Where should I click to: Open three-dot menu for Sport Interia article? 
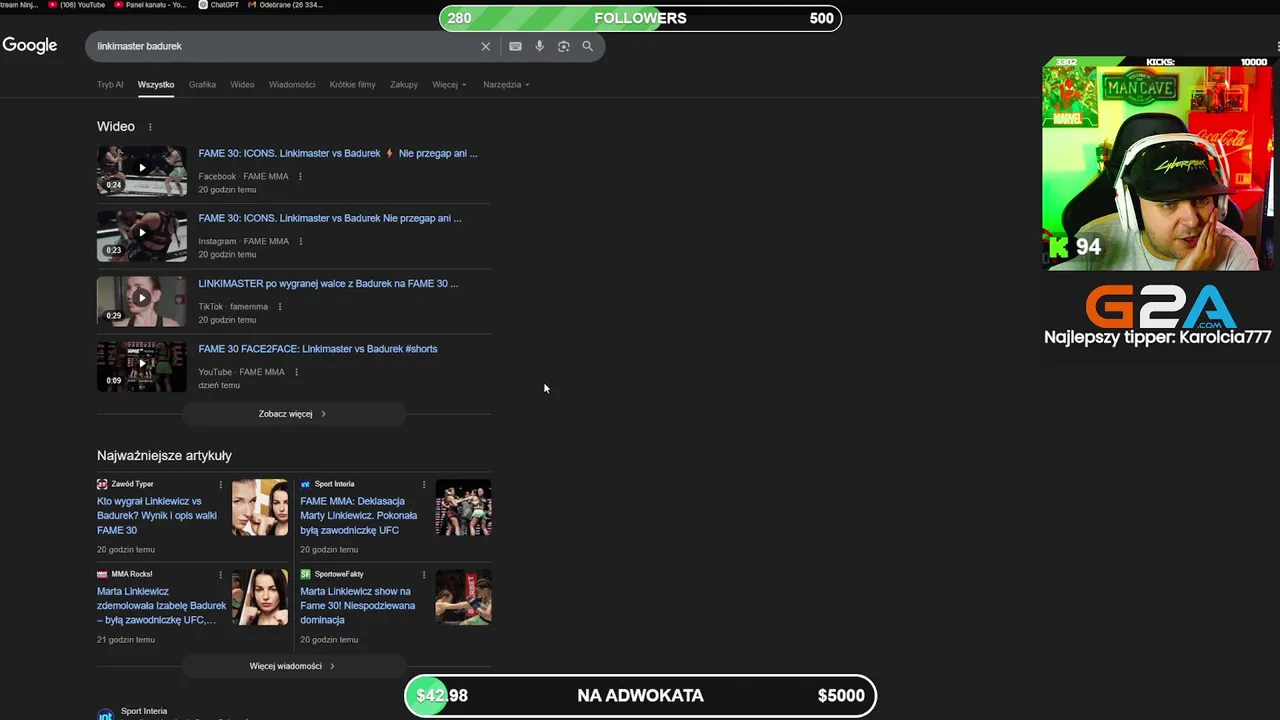424,485
